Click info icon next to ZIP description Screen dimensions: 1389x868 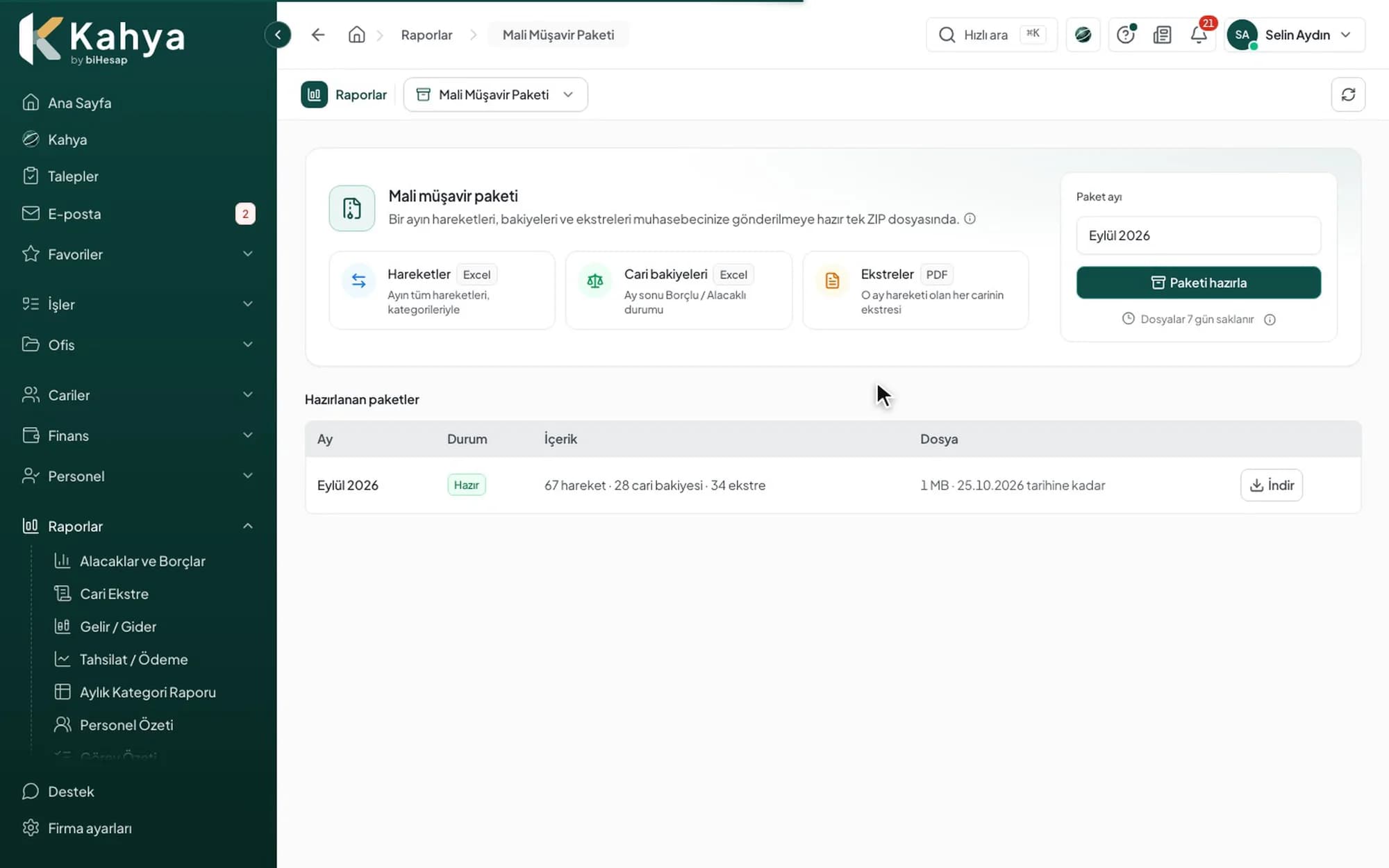click(970, 219)
